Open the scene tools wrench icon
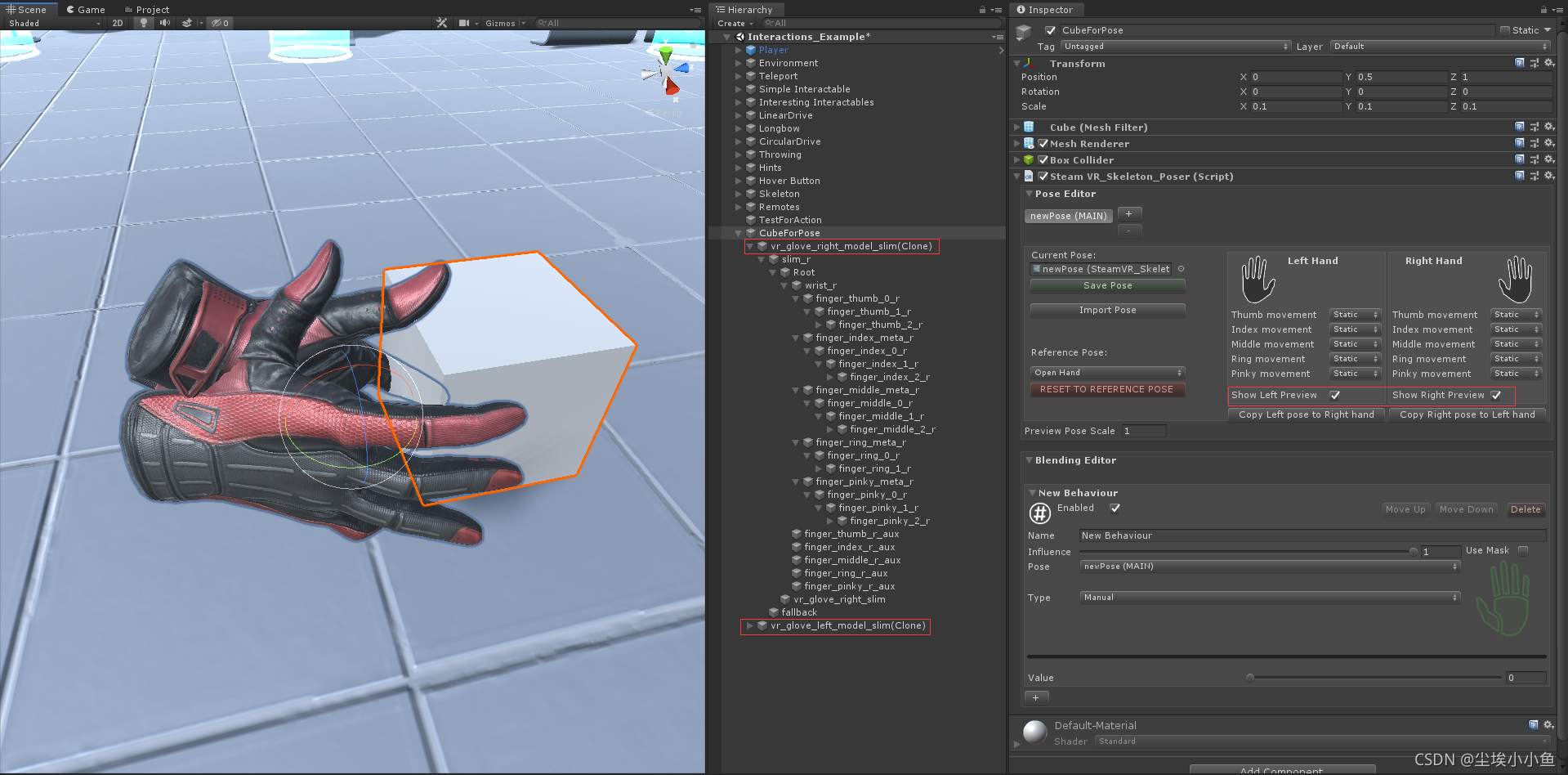This screenshot has height=775, width=1568. (x=442, y=23)
